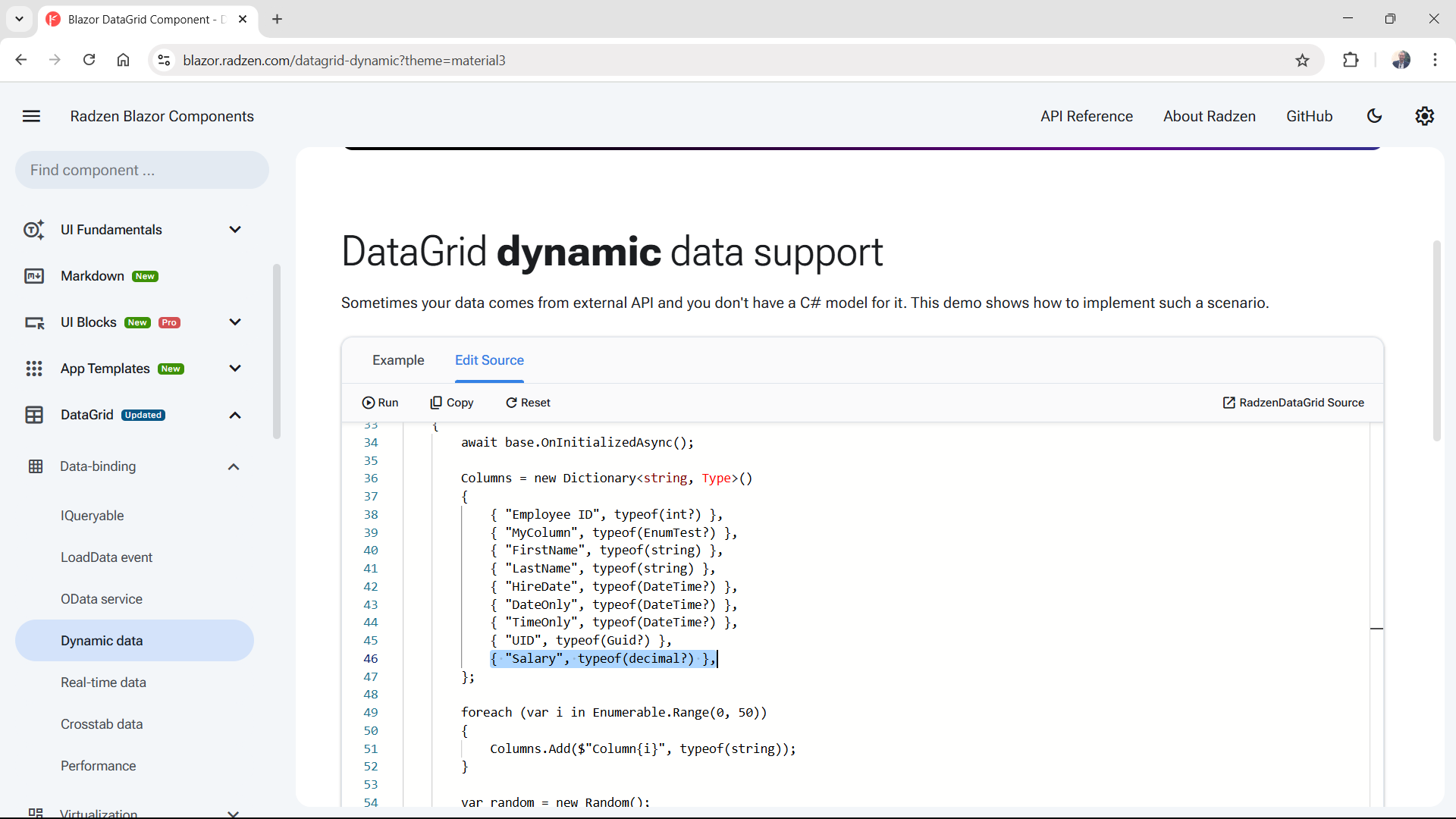Click line number 36 in the gutter
Image resolution: width=1456 pixels, height=819 pixels.
tap(371, 478)
